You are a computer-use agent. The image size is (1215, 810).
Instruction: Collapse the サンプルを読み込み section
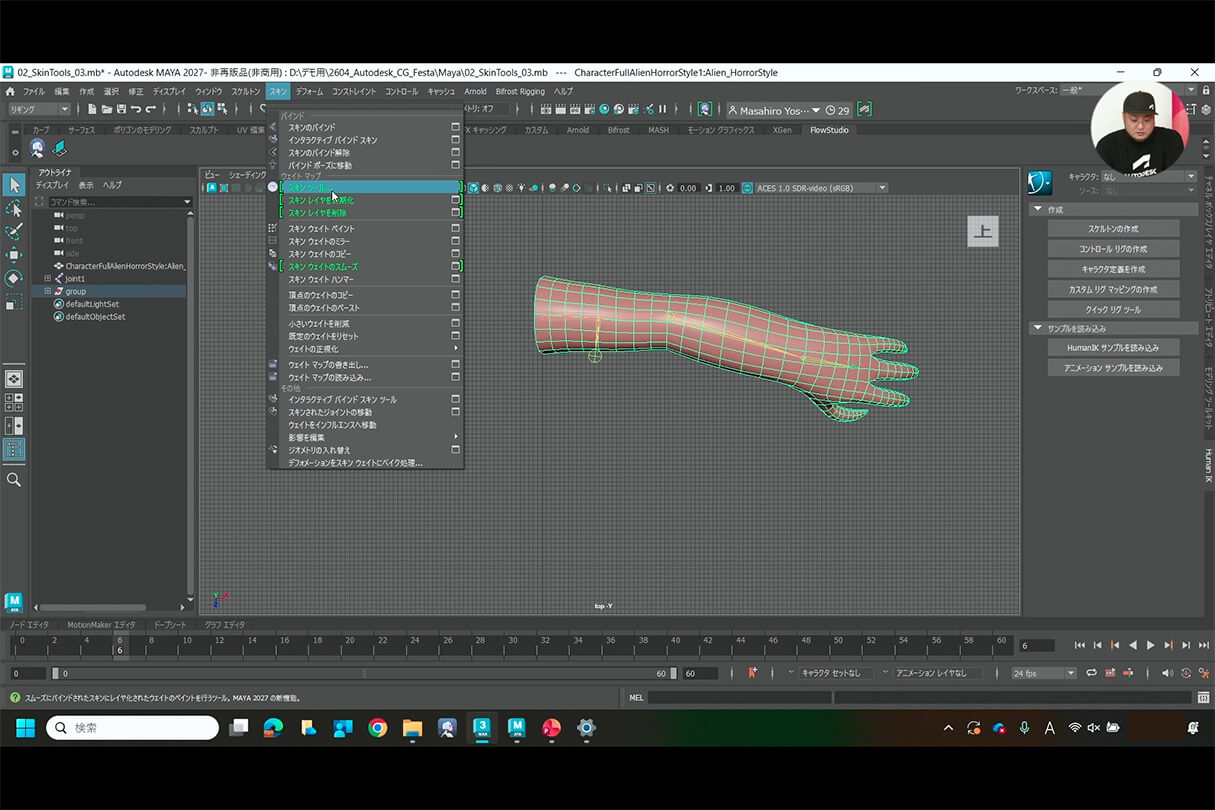[x=1036, y=328]
